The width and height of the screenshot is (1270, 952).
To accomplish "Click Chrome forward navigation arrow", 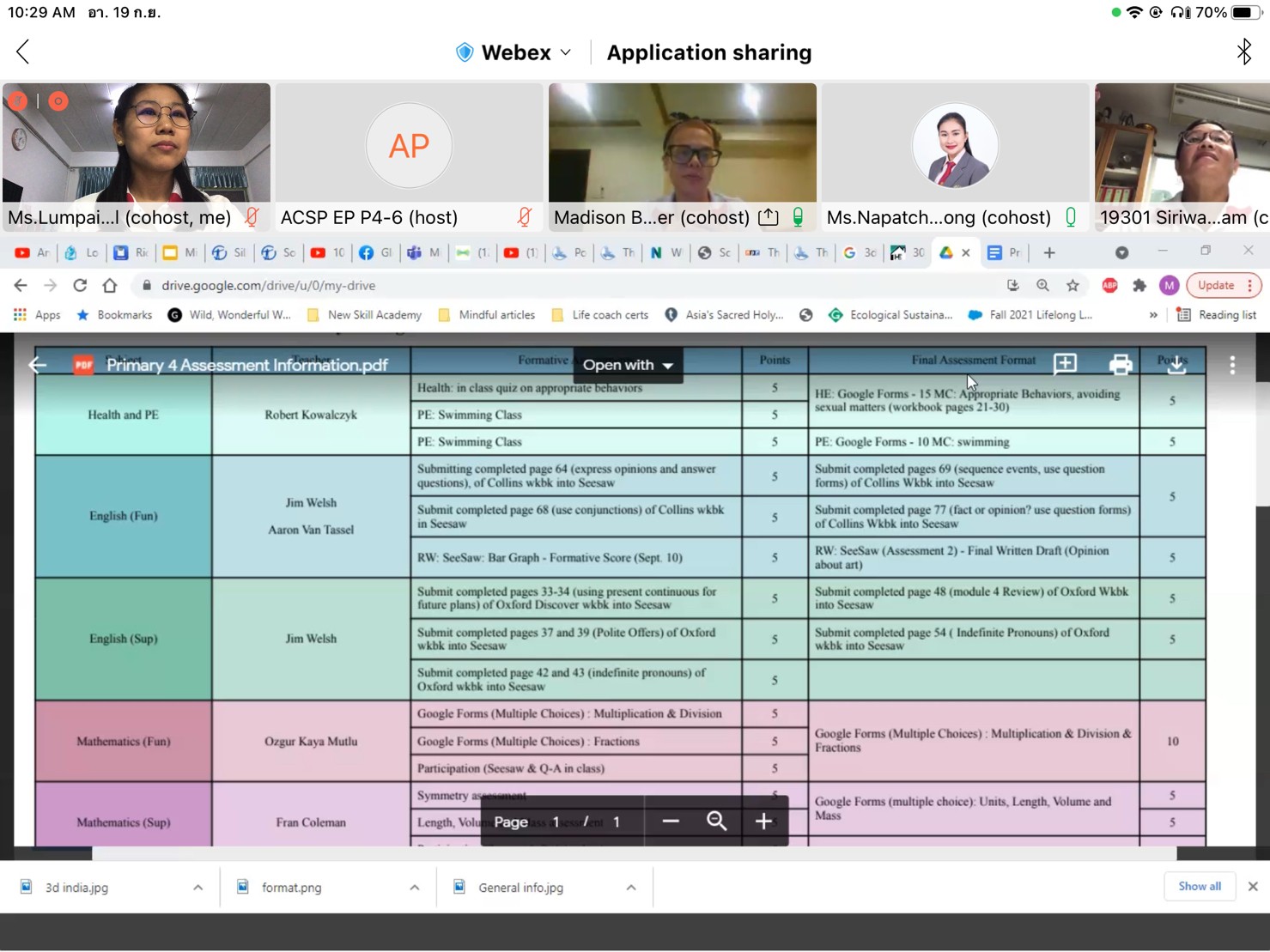I will [x=51, y=285].
